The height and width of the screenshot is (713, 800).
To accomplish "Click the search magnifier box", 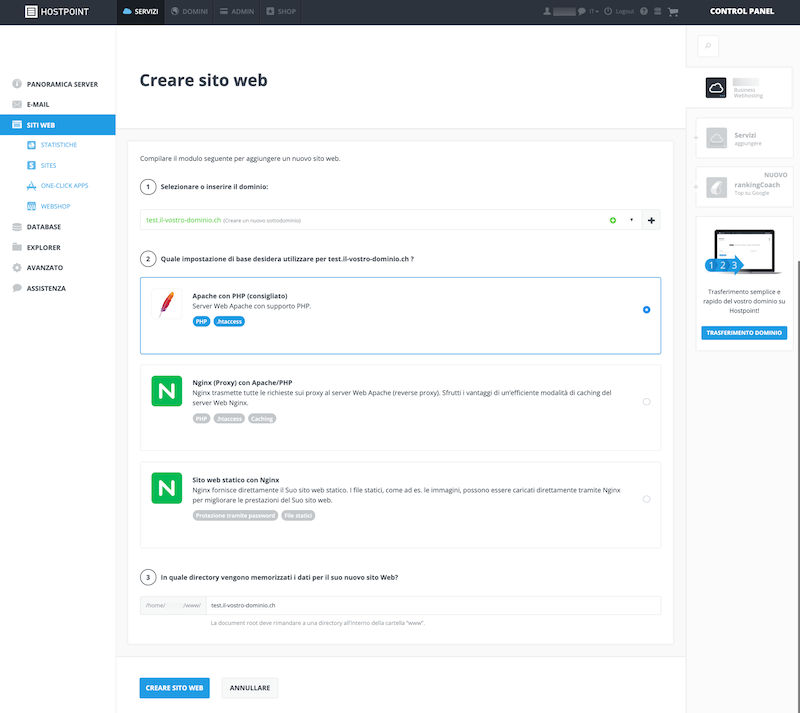I will pos(708,46).
